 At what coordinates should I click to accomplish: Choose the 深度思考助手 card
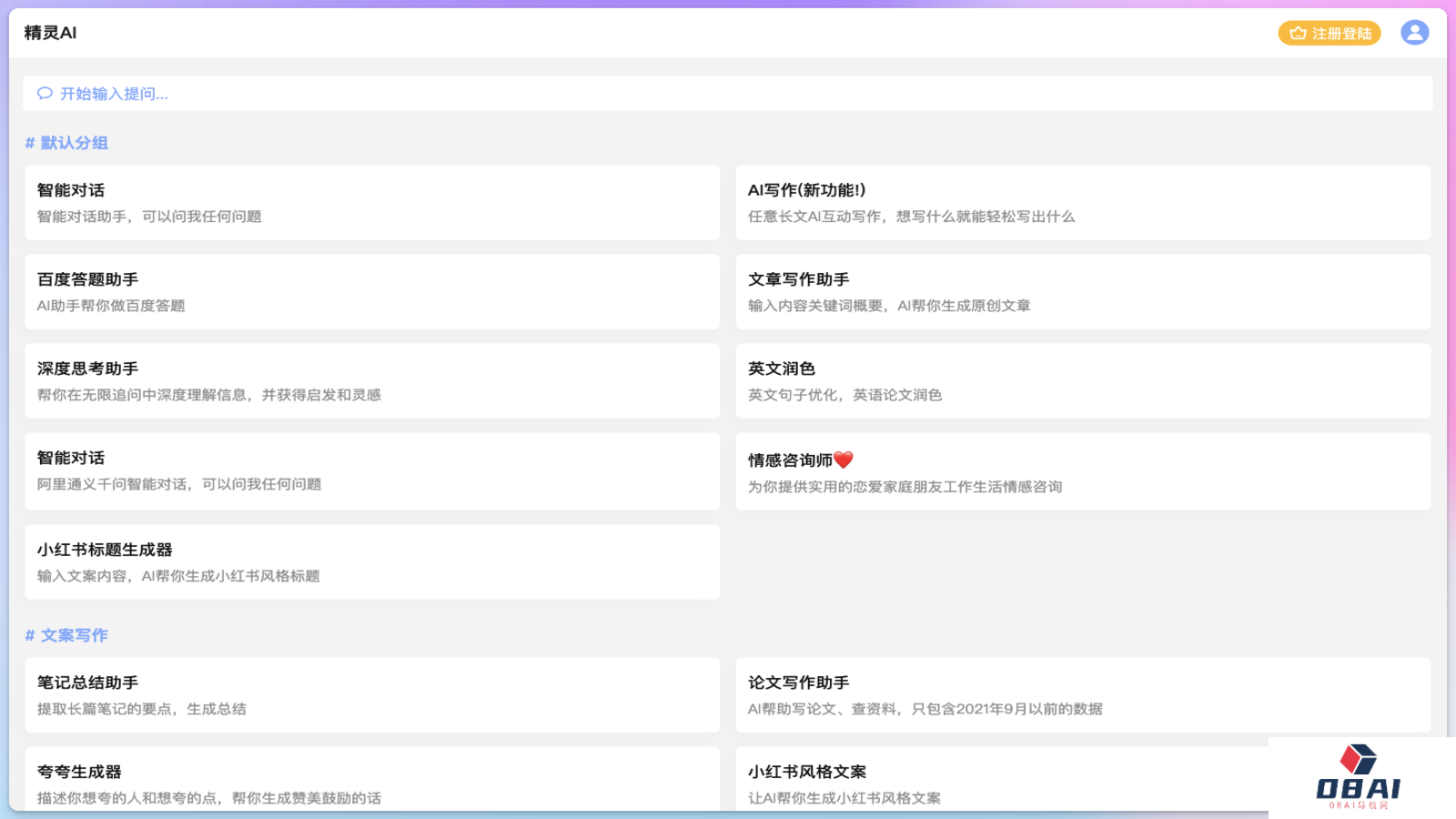[371, 380]
